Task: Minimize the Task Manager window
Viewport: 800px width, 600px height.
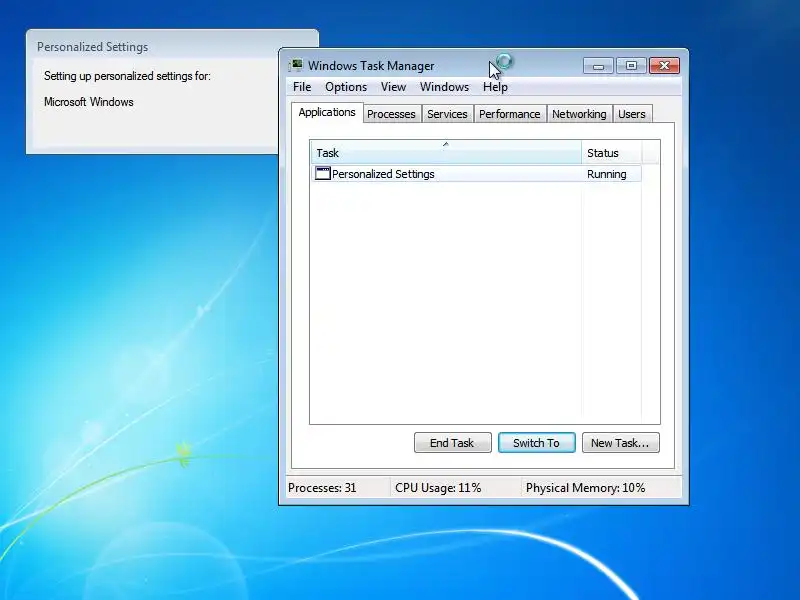Action: 598,66
